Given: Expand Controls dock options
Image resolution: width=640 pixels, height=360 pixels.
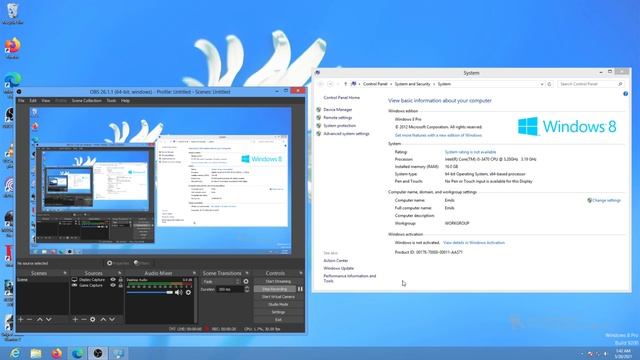Looking at the screenshot, I should [x=301, y=273].
